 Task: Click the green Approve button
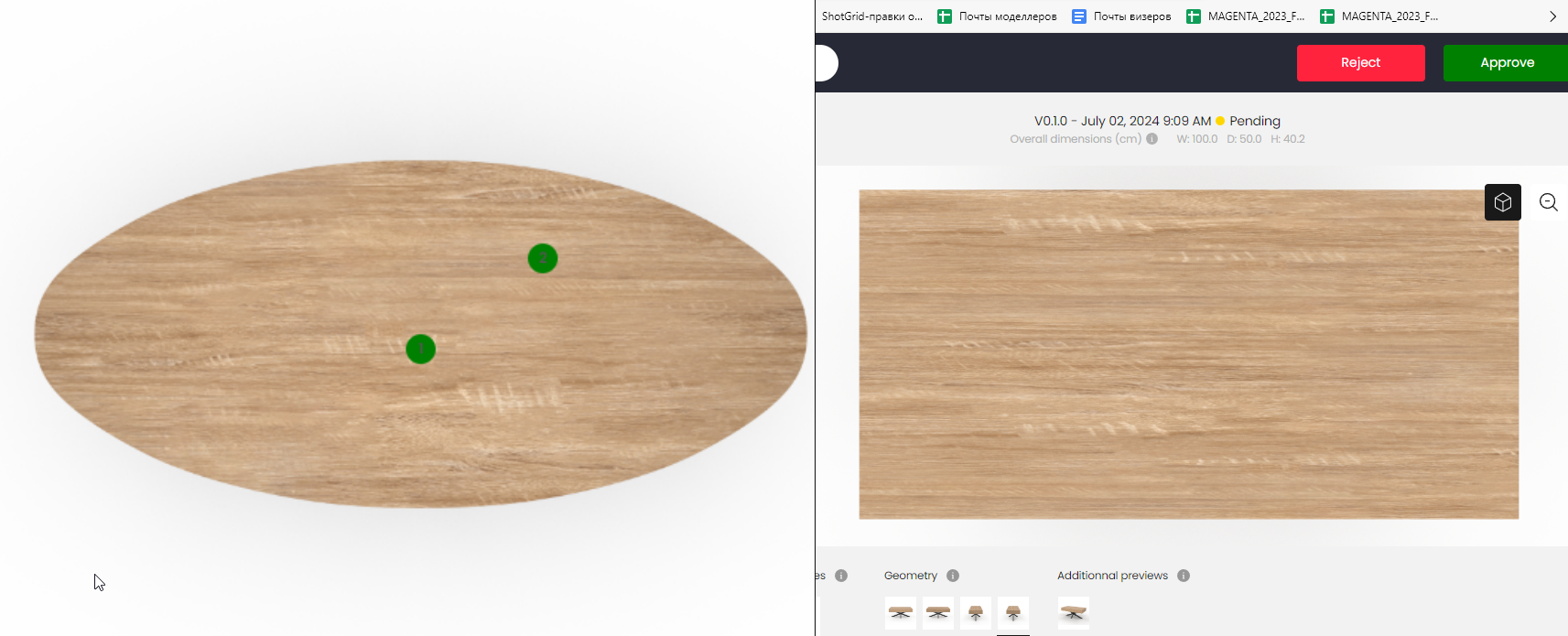[x=1507, y=63]
